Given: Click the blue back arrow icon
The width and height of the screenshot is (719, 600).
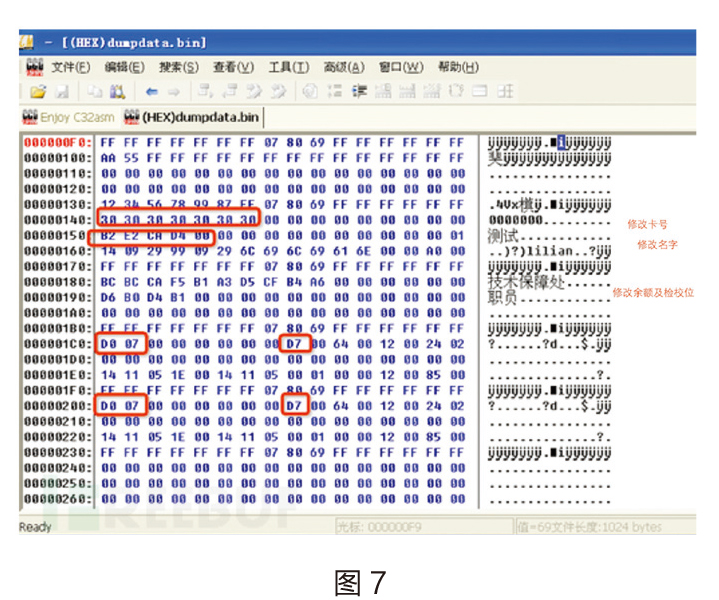Looking at the screenshot, I should [152, 91].
